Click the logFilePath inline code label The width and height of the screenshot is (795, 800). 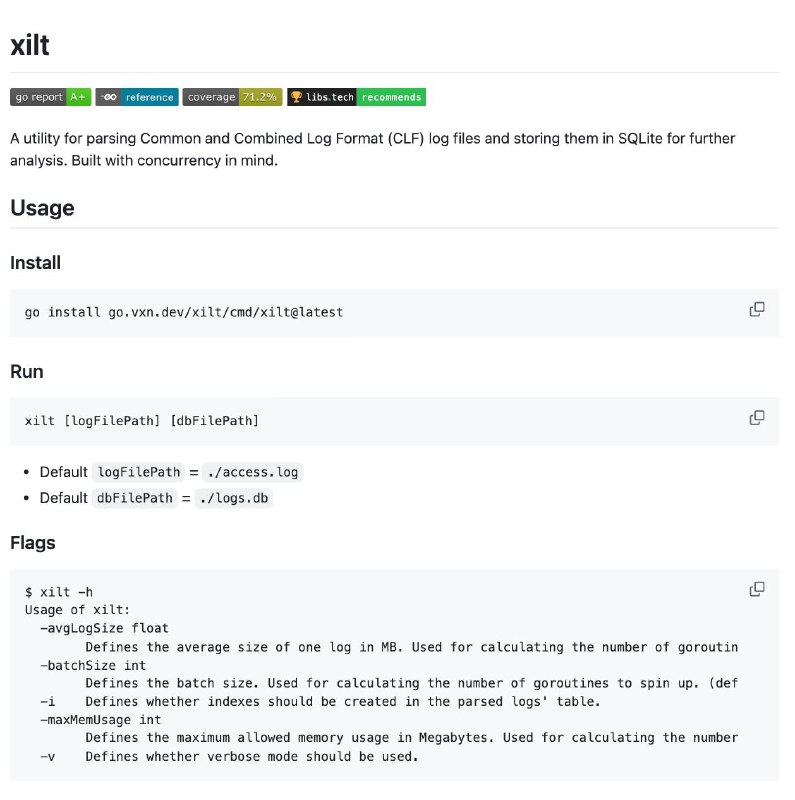[139, 472]
